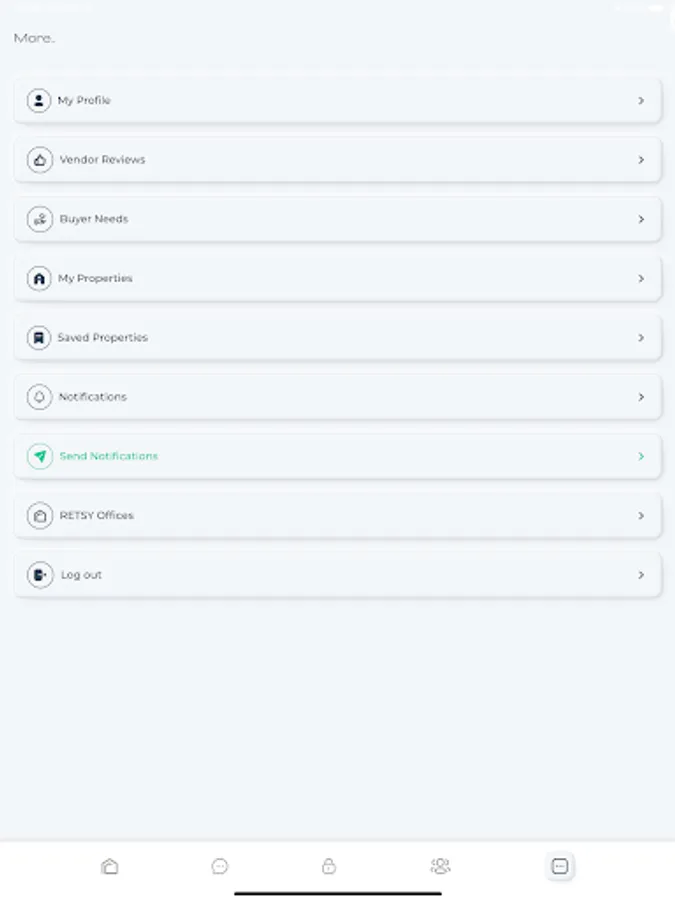Switch to the chat messages tab
The height and width of the screenshot is (900, 675).
(220, 867)
